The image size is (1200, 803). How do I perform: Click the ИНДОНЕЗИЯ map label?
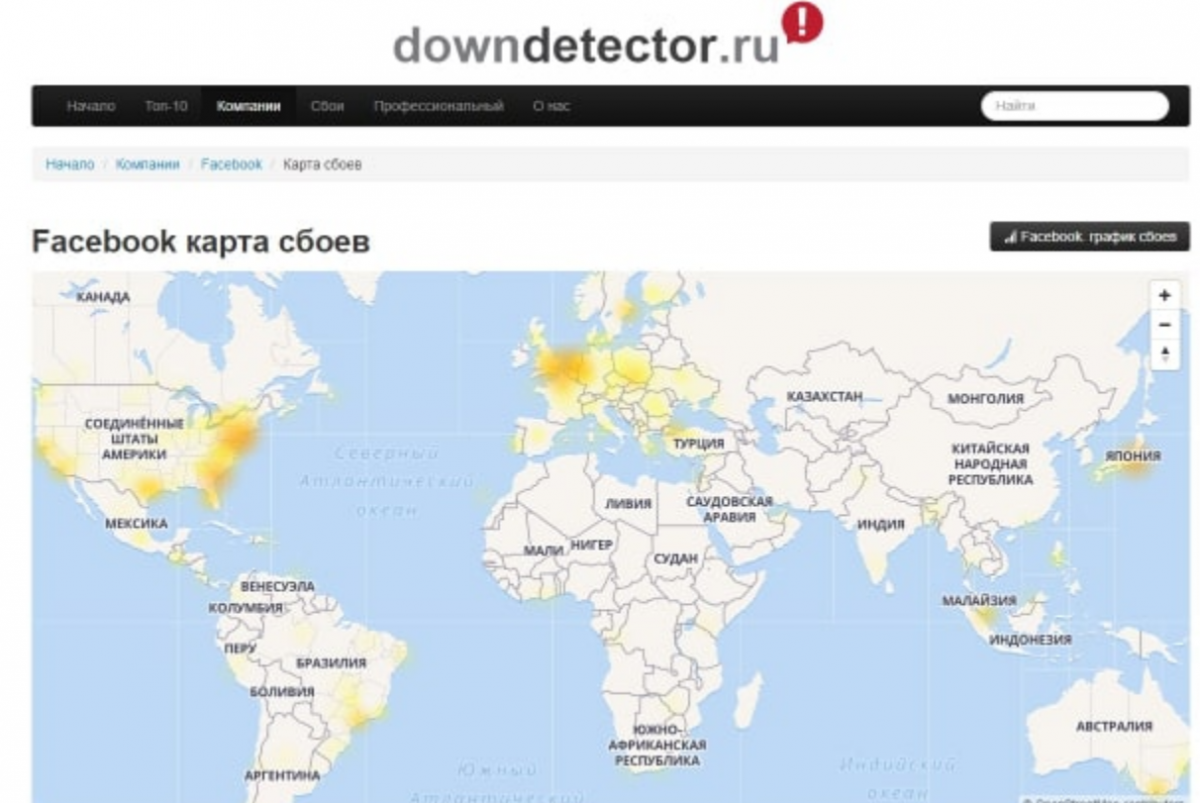click(1030, 639)
